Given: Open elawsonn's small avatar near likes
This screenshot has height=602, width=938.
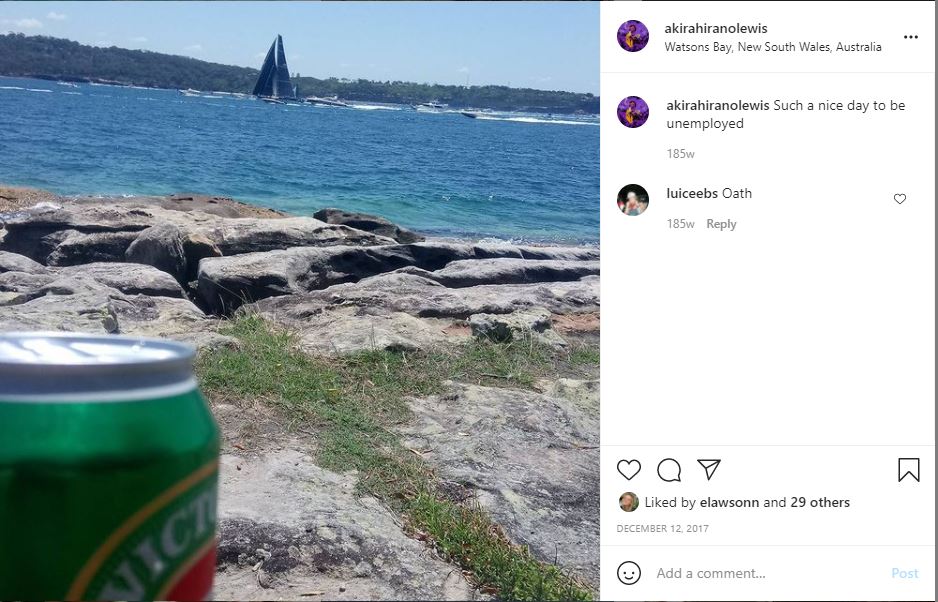Looking at the screenshot, I should pyautogui.click(x=629, y=502).
